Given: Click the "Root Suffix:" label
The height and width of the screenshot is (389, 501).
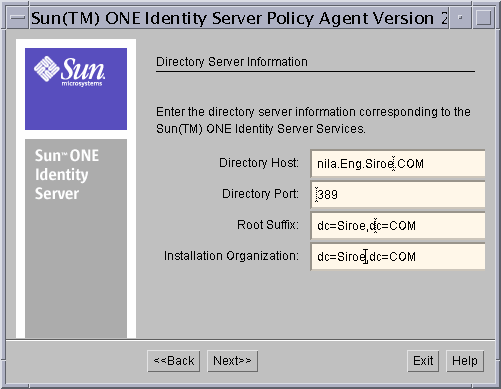Looking at the screenshot, I should [x=268, y=225].
